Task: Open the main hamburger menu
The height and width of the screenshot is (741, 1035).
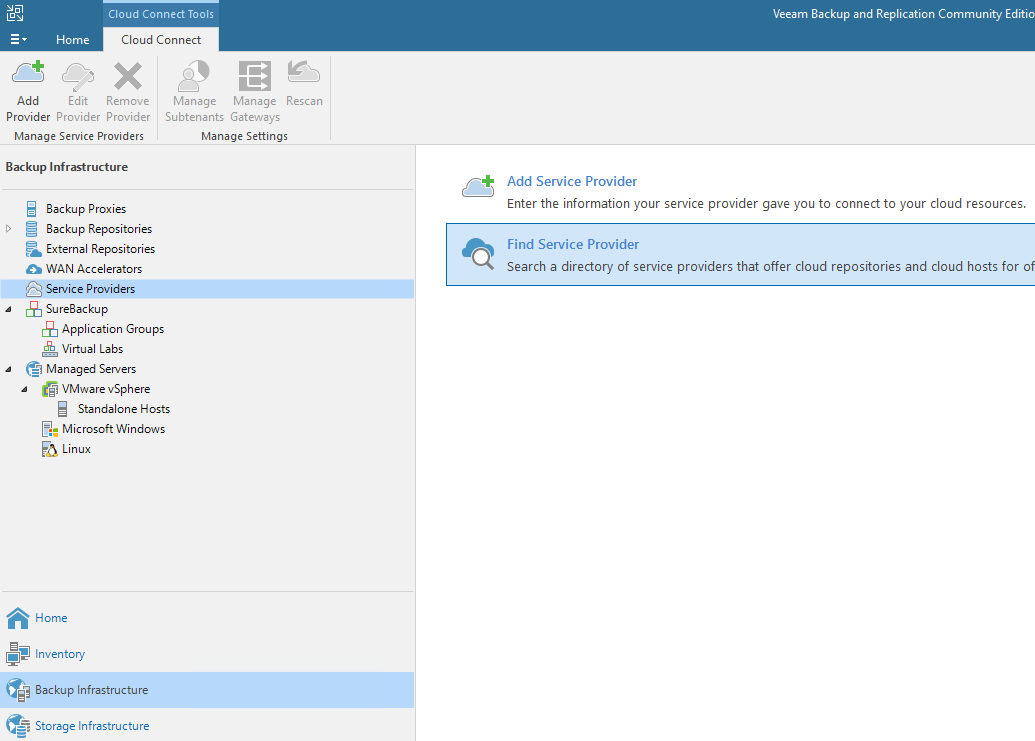Action: click(18, 40)
